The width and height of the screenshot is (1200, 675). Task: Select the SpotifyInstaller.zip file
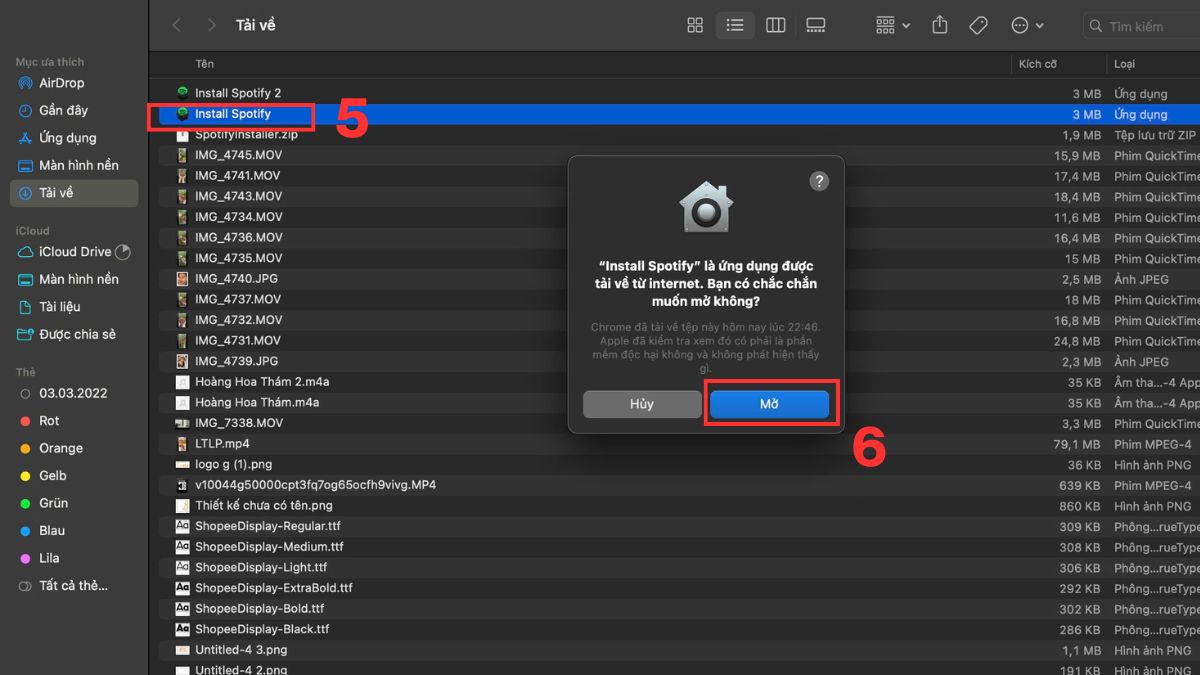tap(246, 135)
